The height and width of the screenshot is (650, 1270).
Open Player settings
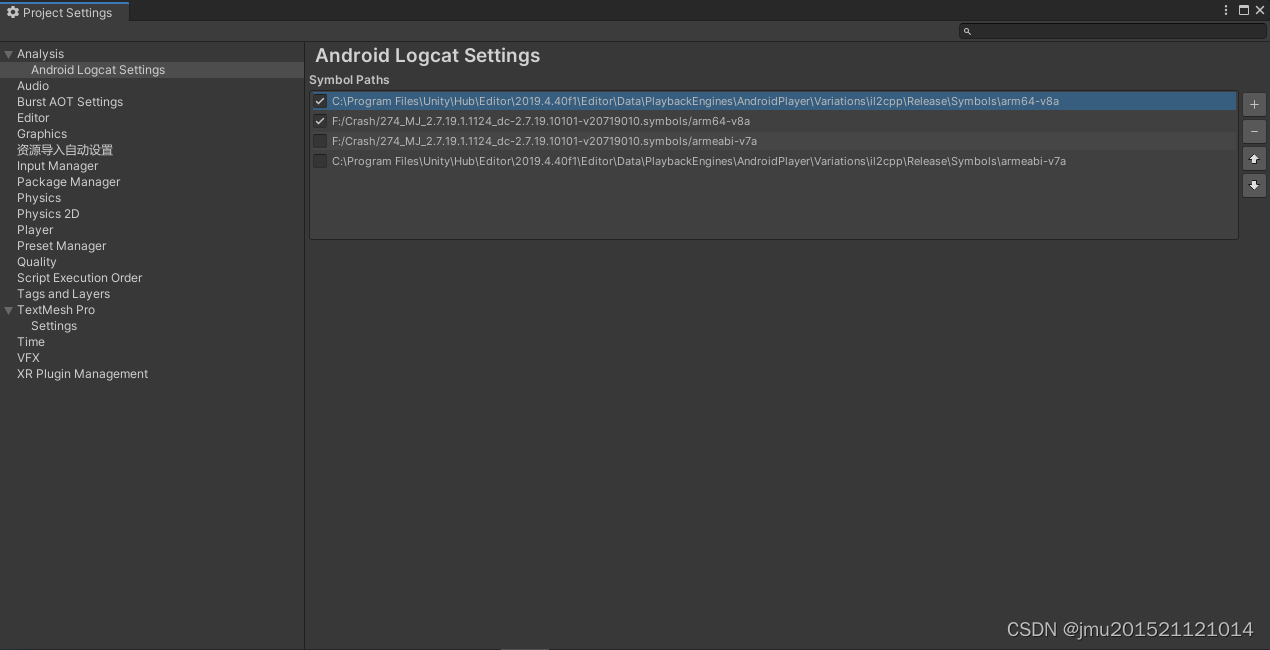click(x=35, y=229)
